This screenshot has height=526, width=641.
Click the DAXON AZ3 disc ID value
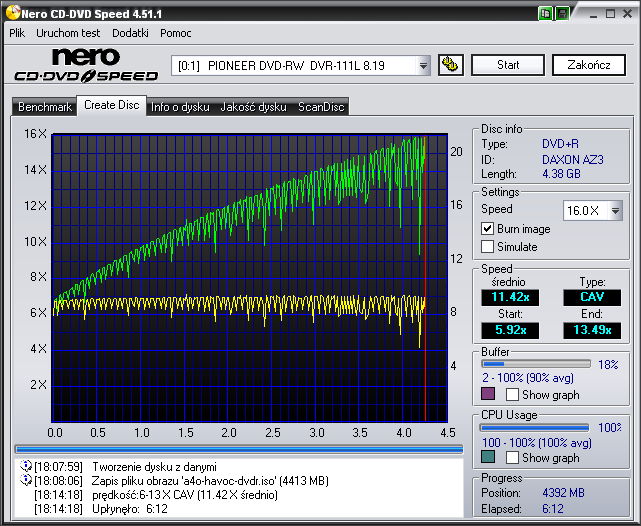tap(573, 159)
